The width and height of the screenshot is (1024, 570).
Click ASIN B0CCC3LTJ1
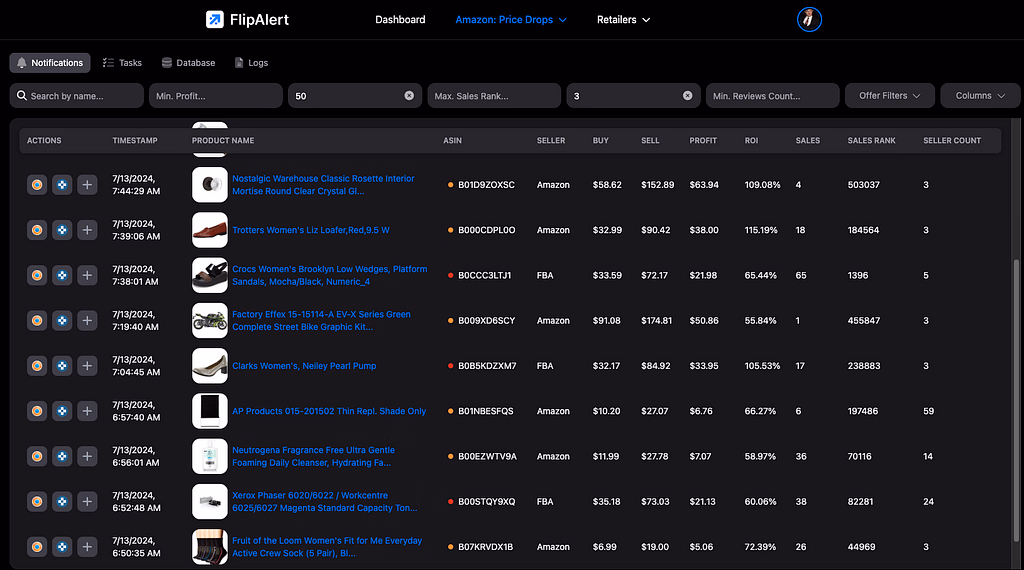[485, 276]
